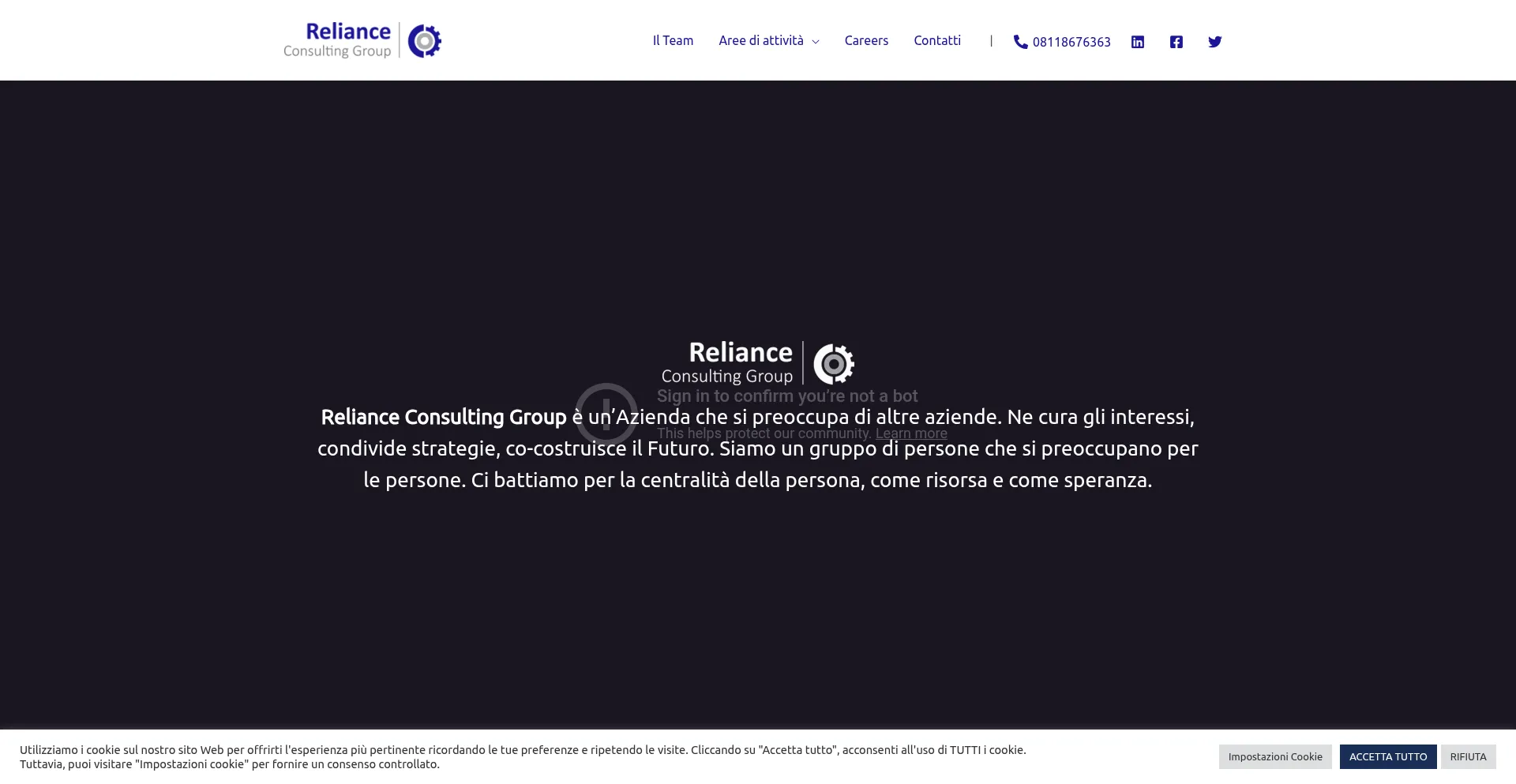The width and height of the screenshot is (1516, 784).
Task: Navigate to the Careers page
Action: (866, 40)
